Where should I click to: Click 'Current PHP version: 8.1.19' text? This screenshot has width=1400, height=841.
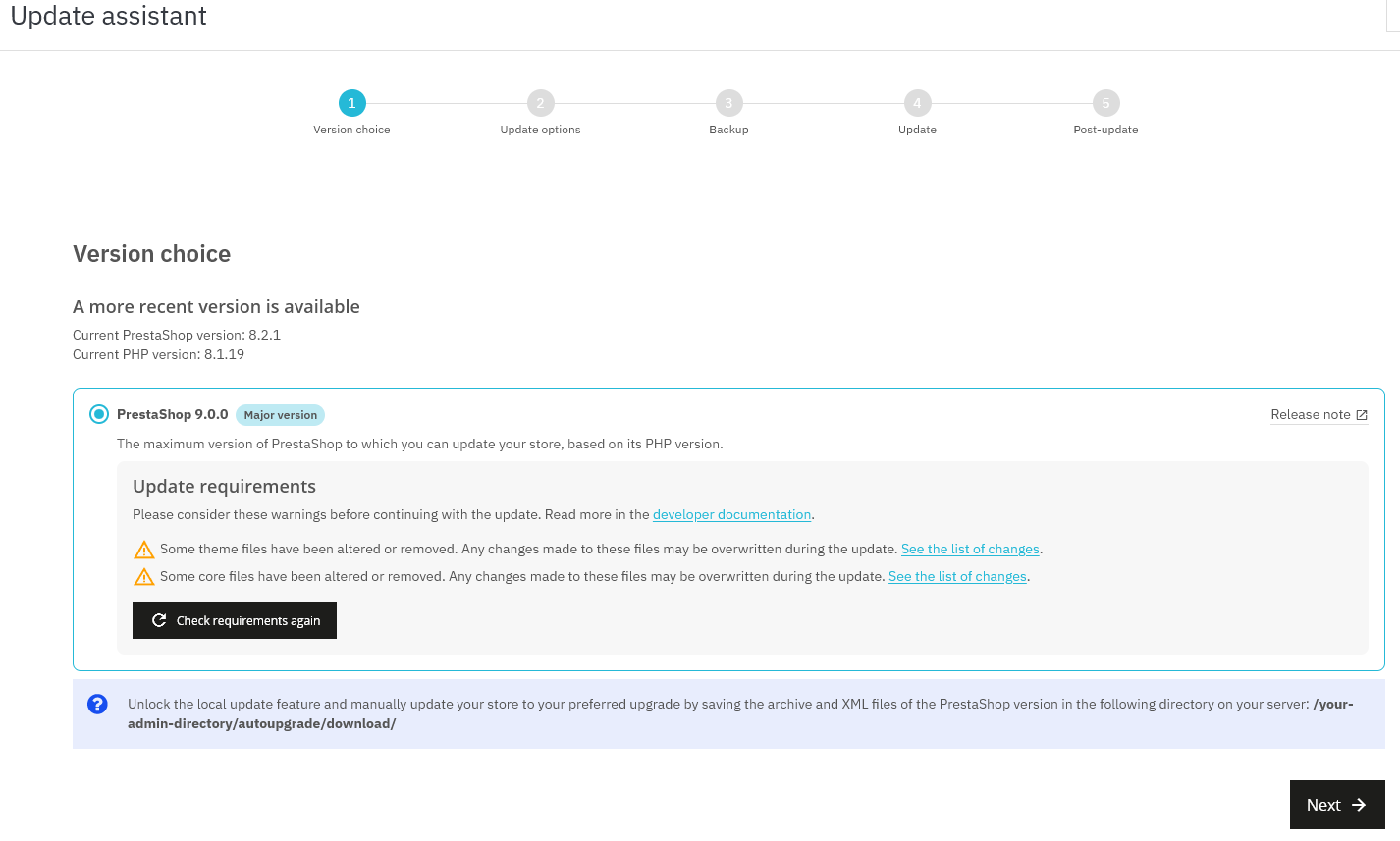point(158,354)
